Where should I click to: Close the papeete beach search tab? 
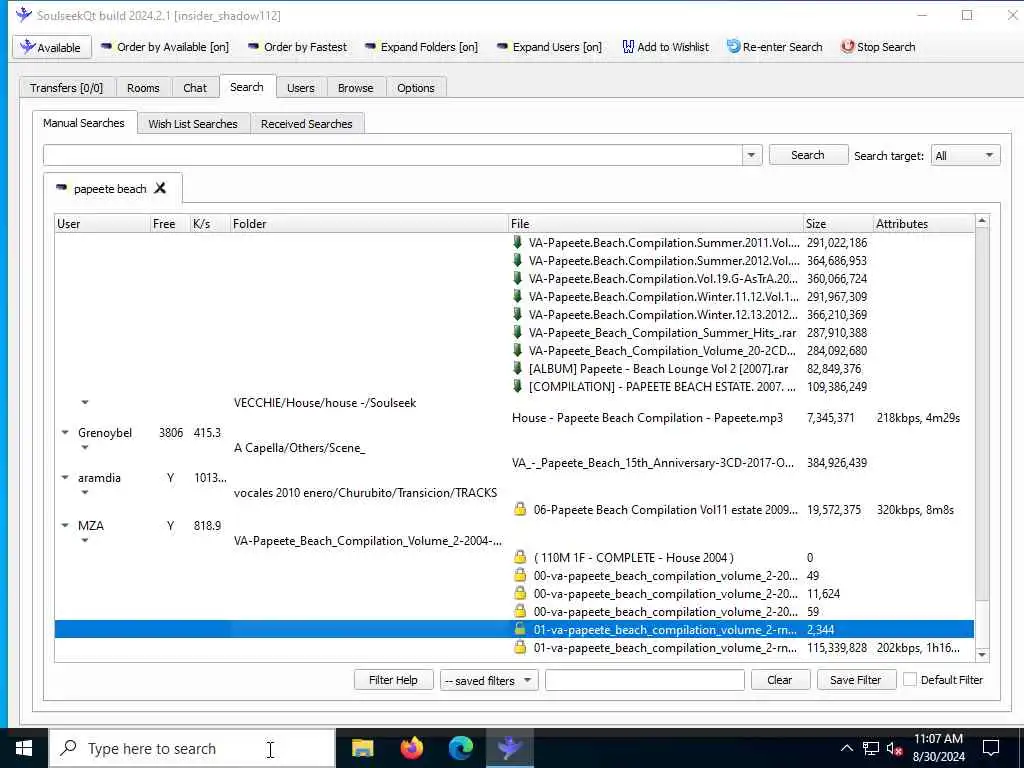tap(160, 188)
